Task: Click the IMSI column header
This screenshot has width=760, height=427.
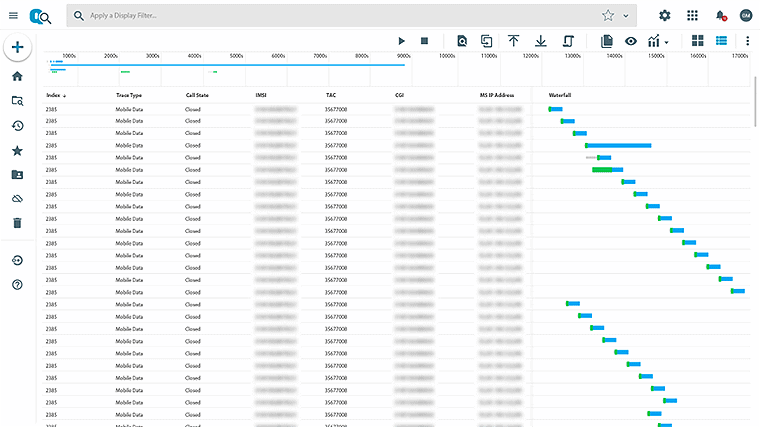Action: (261, 95)
